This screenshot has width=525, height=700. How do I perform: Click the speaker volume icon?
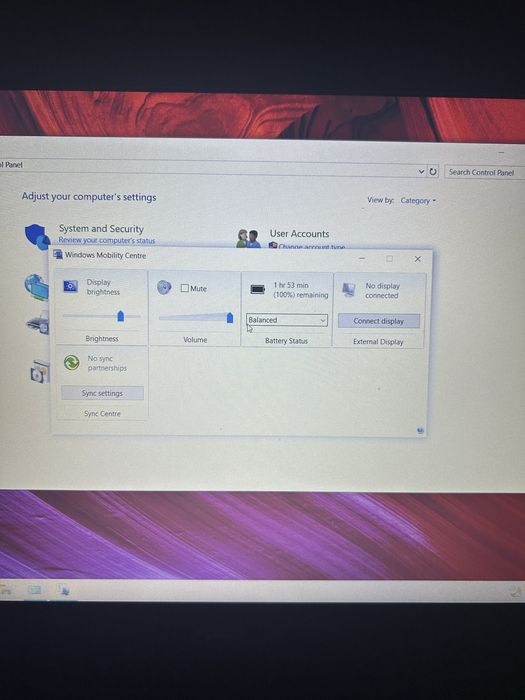click(x=164, y=288)
